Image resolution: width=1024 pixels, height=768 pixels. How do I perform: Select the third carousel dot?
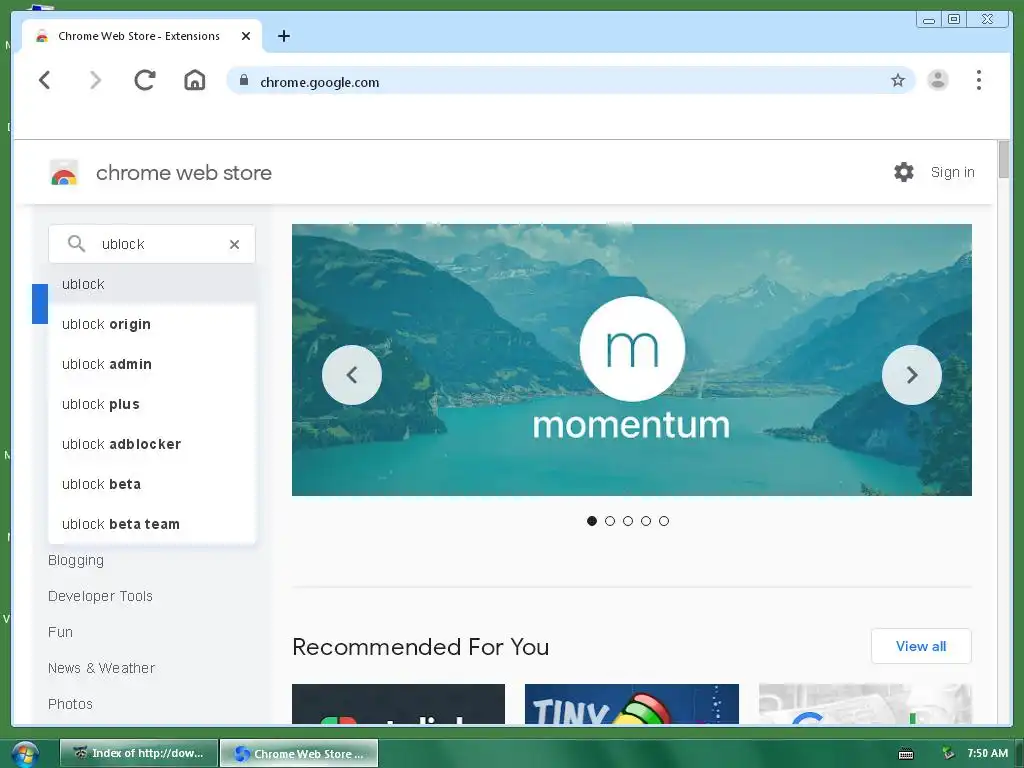[x=628, y=521]
